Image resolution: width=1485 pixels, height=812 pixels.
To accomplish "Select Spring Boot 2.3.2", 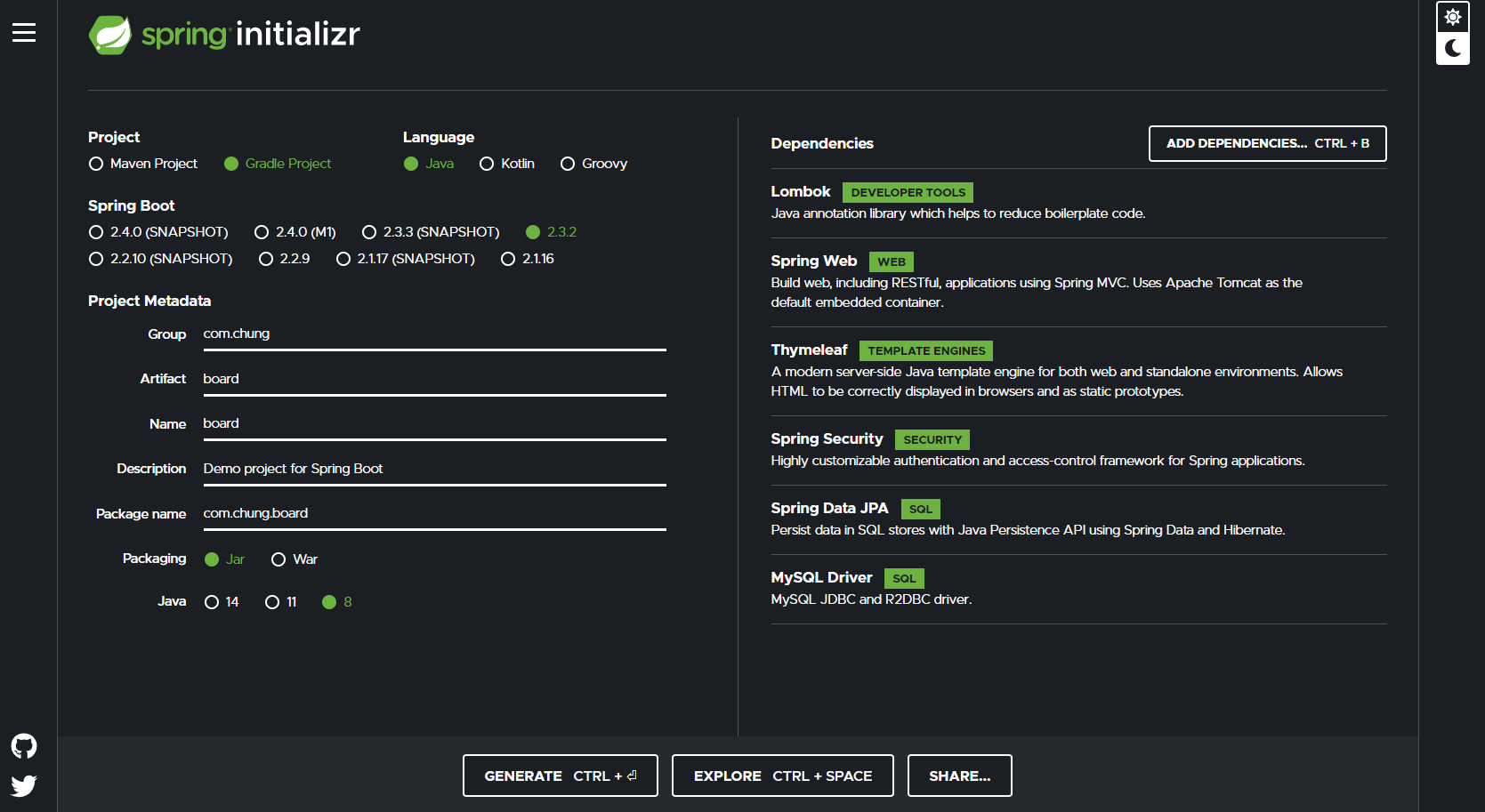I will (x=552, y=232).
